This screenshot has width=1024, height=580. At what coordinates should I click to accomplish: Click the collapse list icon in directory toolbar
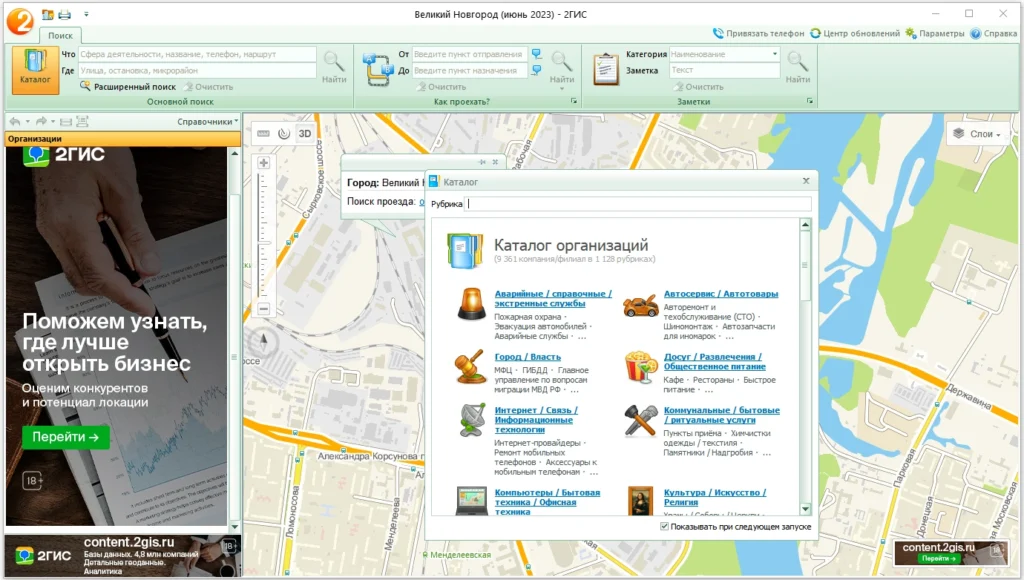coord(66,121)
